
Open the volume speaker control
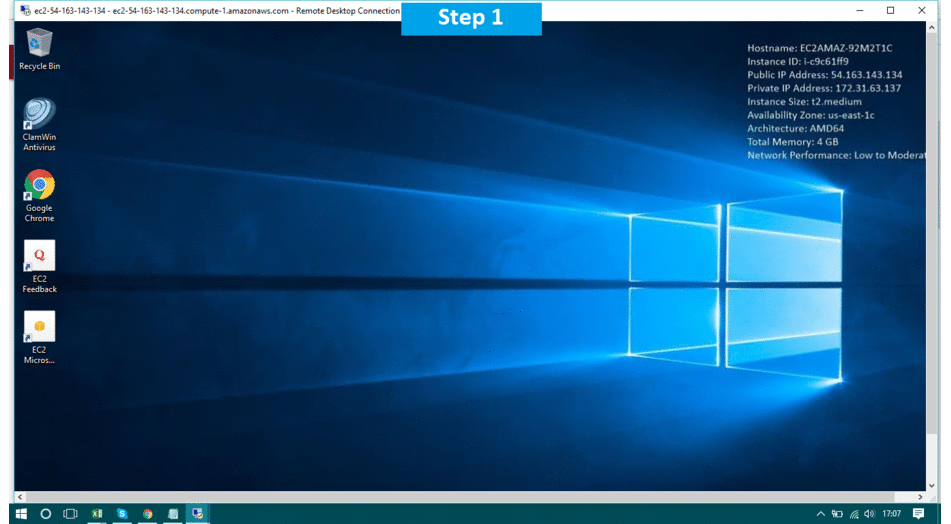click(x=869, y=513)
